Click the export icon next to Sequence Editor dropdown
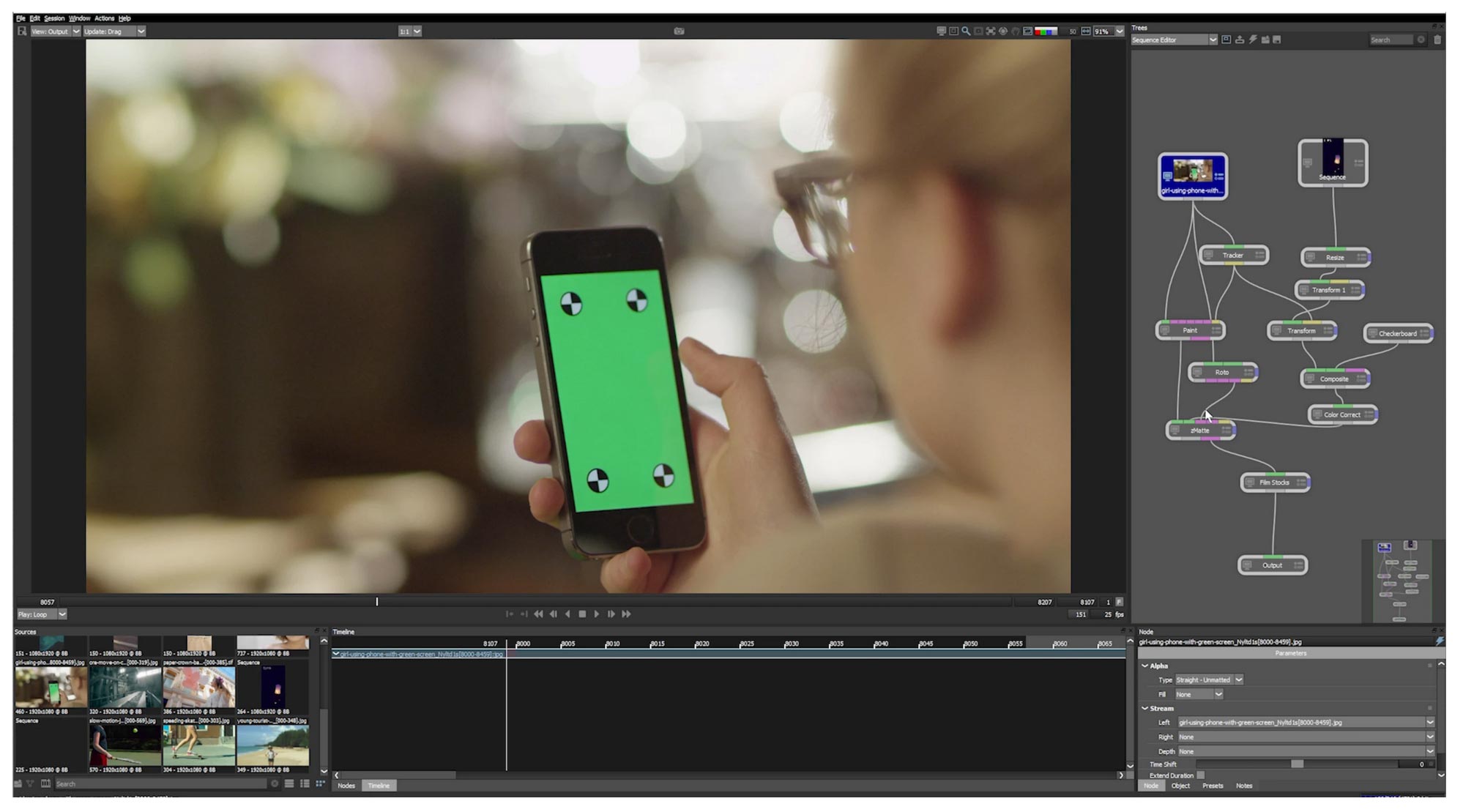The width and height of the screenshot is (1463, 812). pos(1240,40)
